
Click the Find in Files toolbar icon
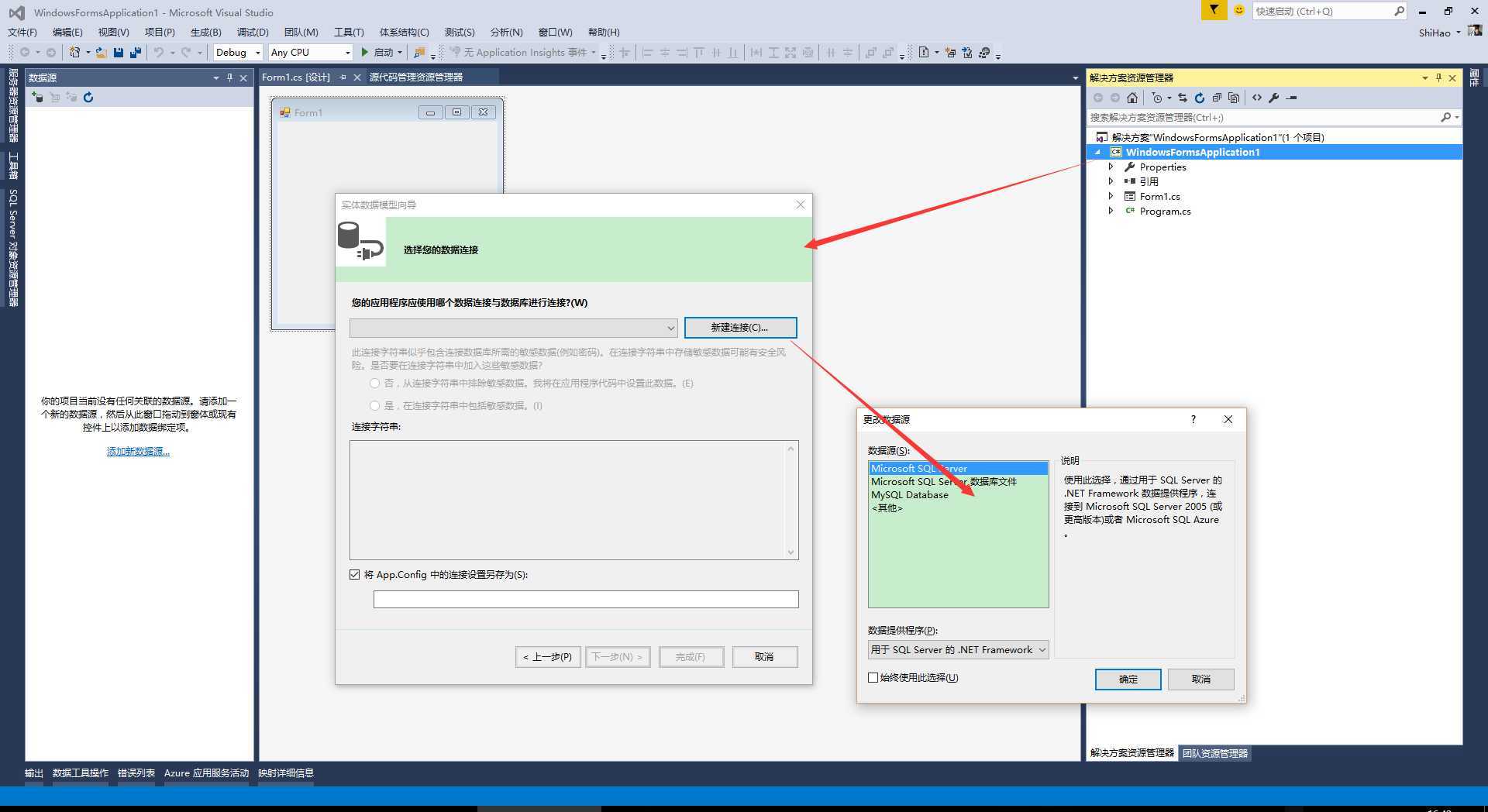point(419,53)
